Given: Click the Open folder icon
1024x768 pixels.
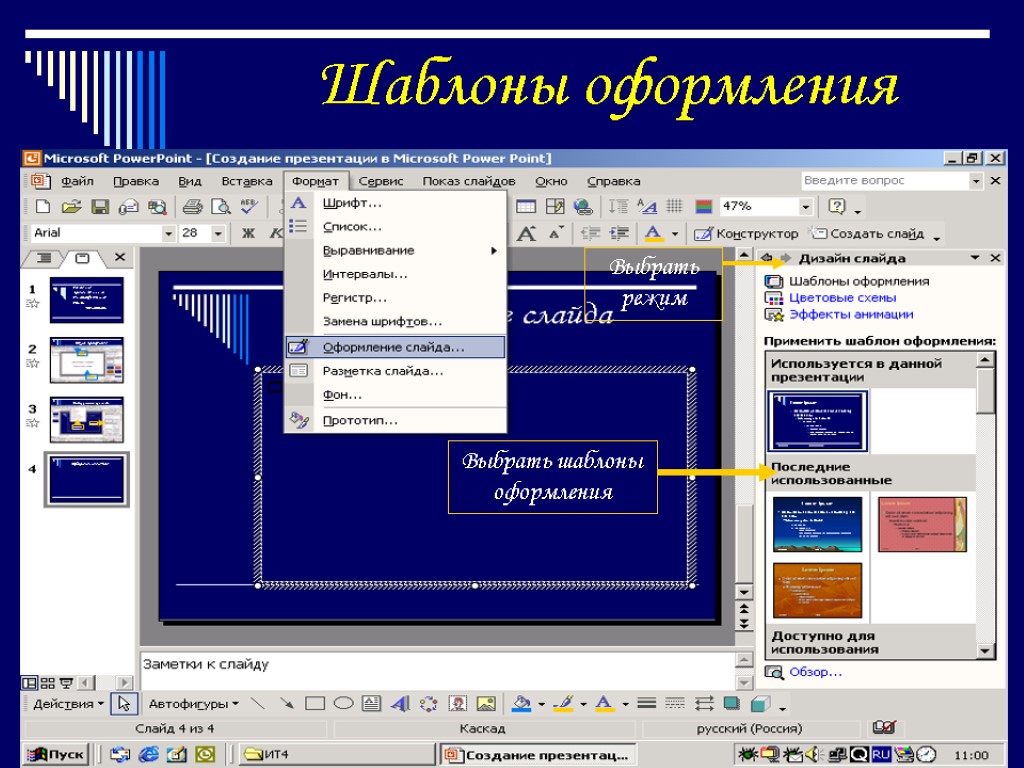Looking at the screenshot, I should click(71, 207).
